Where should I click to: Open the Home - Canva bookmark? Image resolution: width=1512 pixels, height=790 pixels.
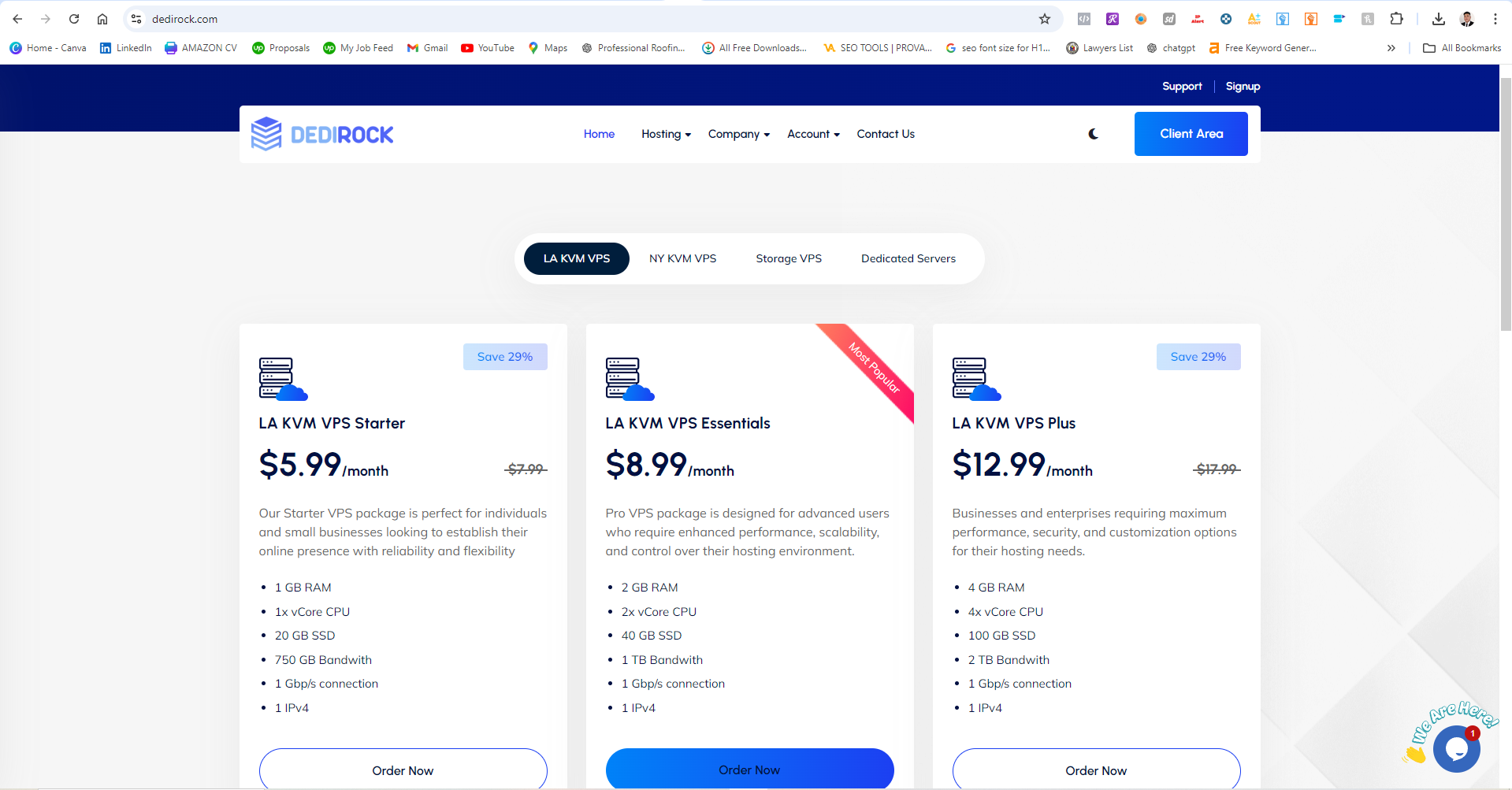[48, 48]
